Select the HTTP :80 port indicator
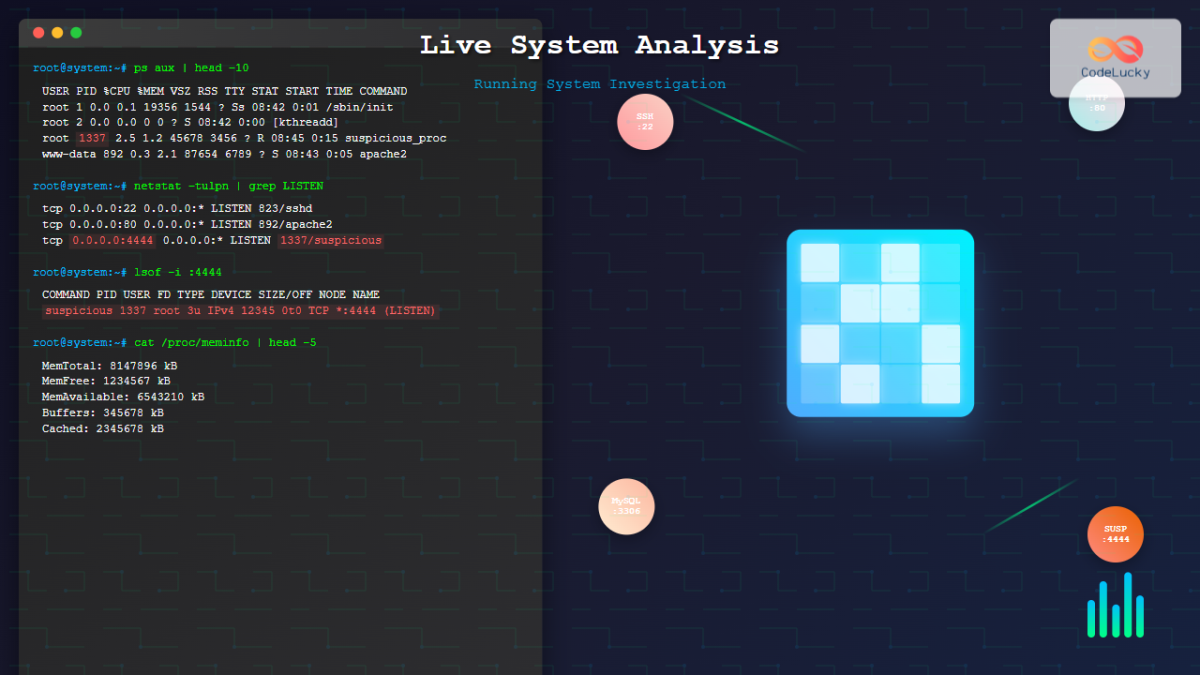The width and height of the screenshot is (1200, 675). click(x=1097, y=103)
